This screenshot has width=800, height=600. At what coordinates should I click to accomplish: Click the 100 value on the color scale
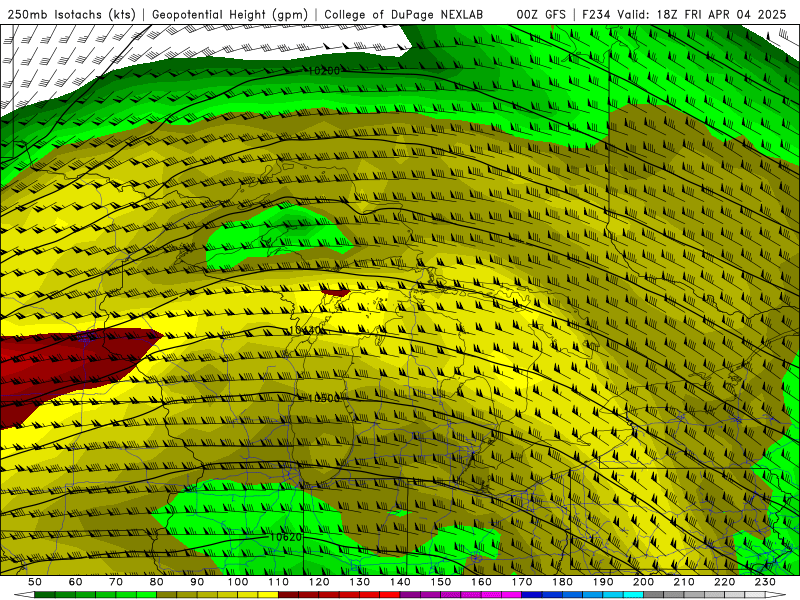(x=237, y=582)
